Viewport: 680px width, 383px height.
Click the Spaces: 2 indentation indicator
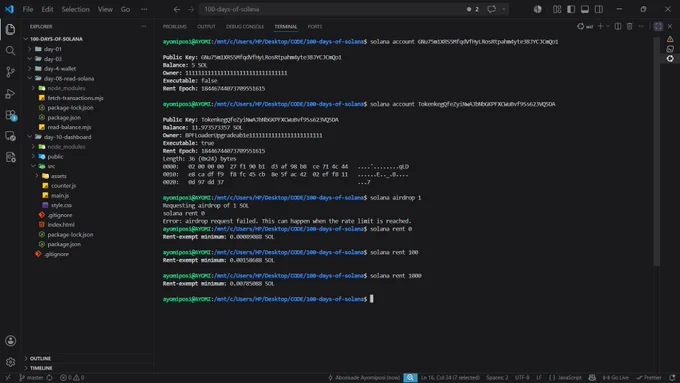497,378
